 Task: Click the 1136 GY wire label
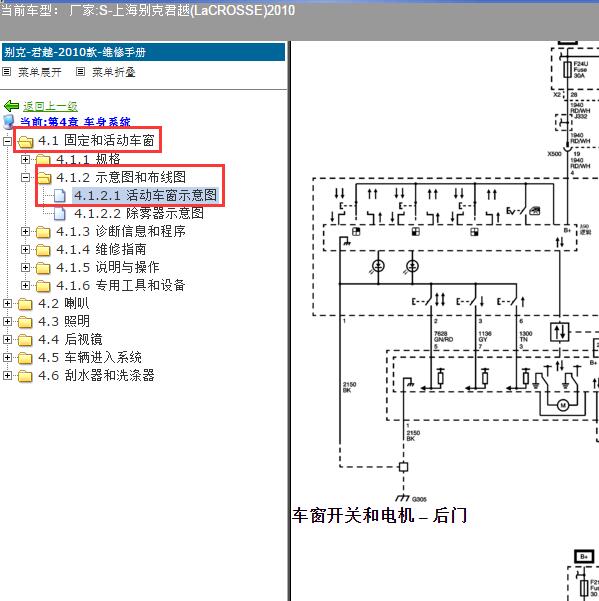485,337
